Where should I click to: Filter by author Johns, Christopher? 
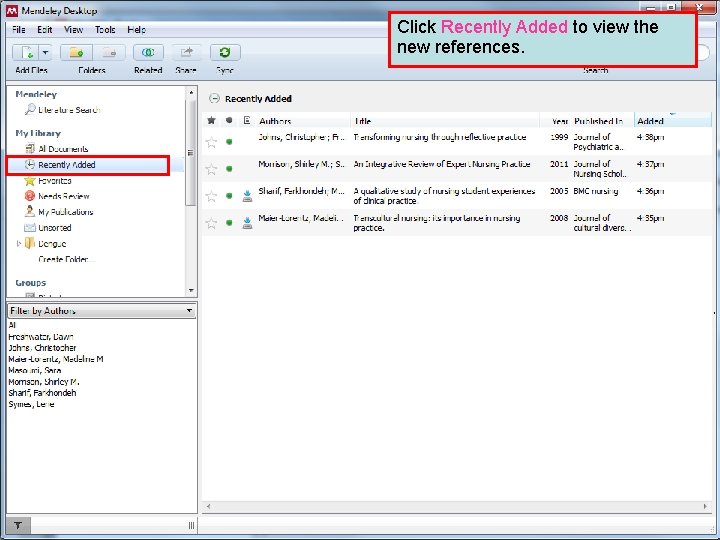42,348
